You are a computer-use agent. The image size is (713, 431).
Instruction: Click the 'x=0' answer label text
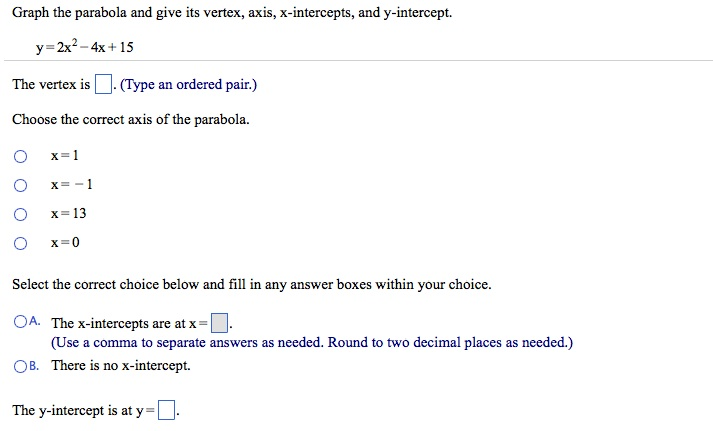(64, 243)
